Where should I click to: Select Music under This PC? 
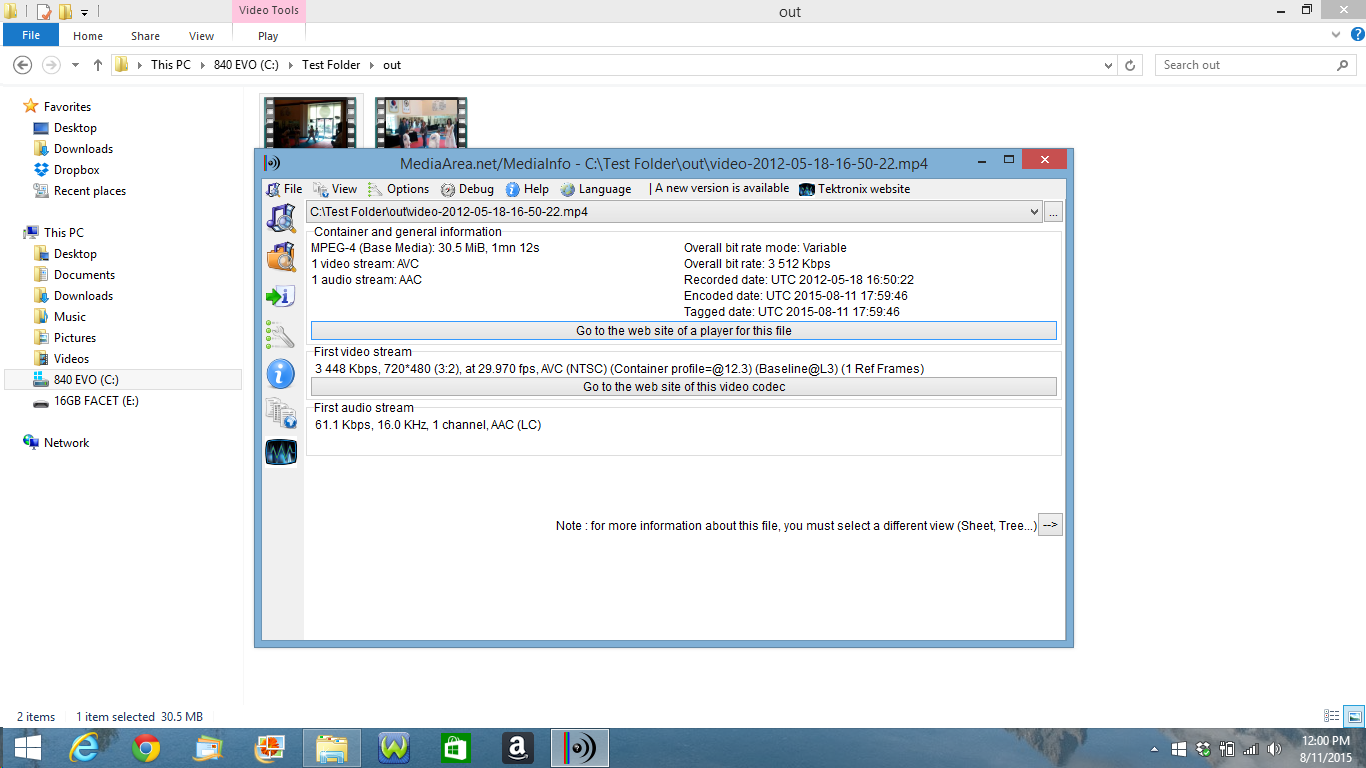[x=70, y=317]
